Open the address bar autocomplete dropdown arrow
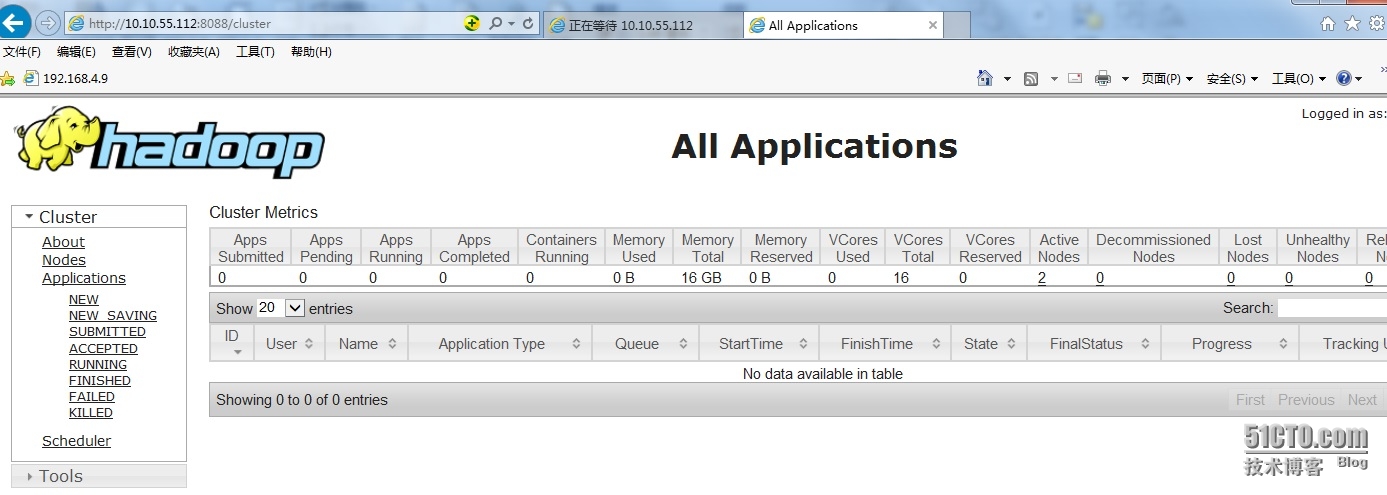 click(512, 23)
